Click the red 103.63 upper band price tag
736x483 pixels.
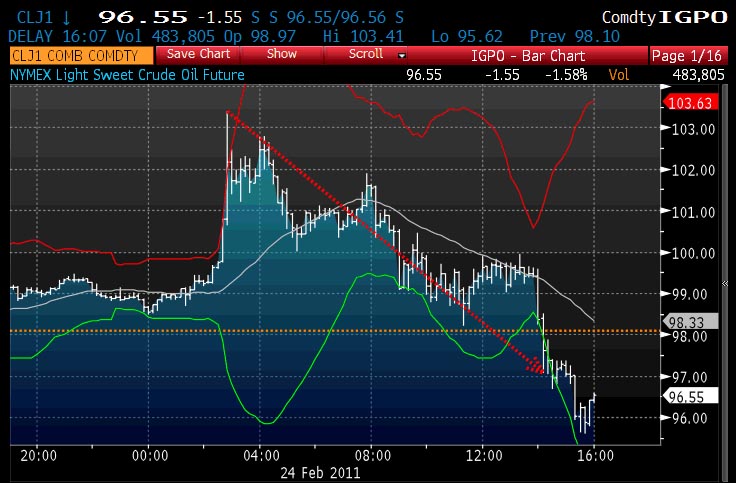click(x=692, y=102)
